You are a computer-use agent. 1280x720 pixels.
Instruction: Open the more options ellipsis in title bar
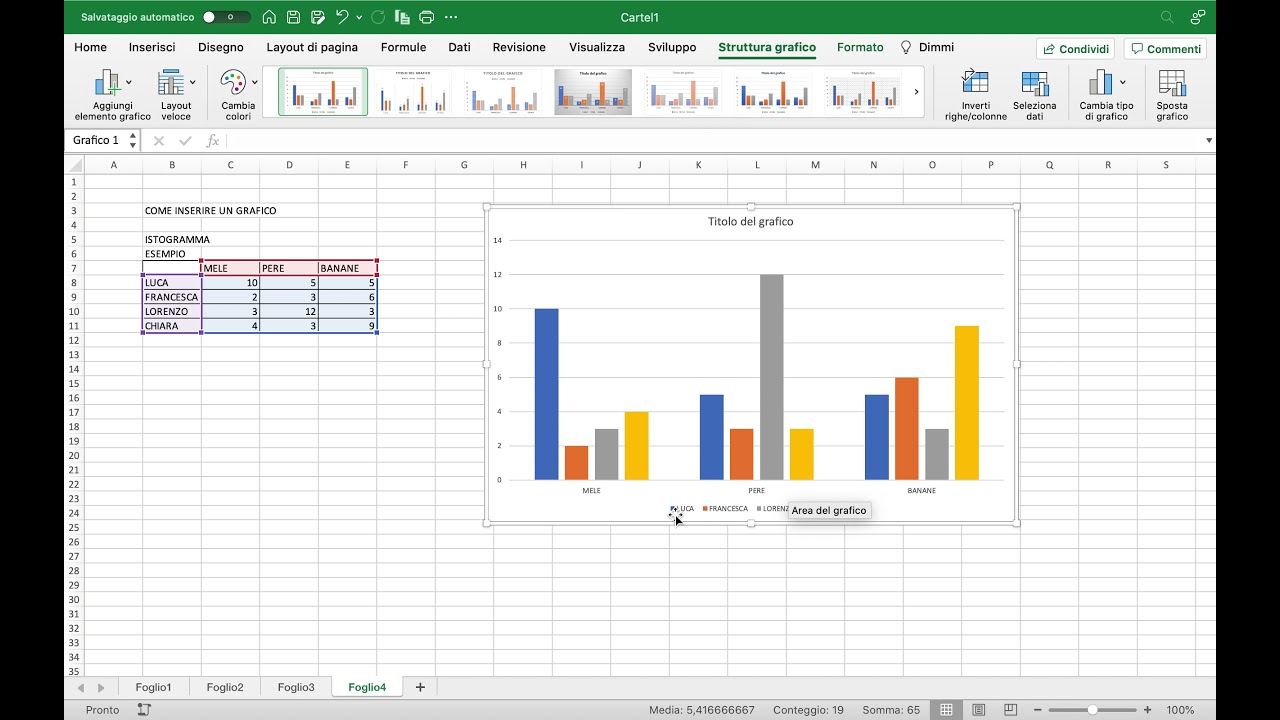click(451, 17)
